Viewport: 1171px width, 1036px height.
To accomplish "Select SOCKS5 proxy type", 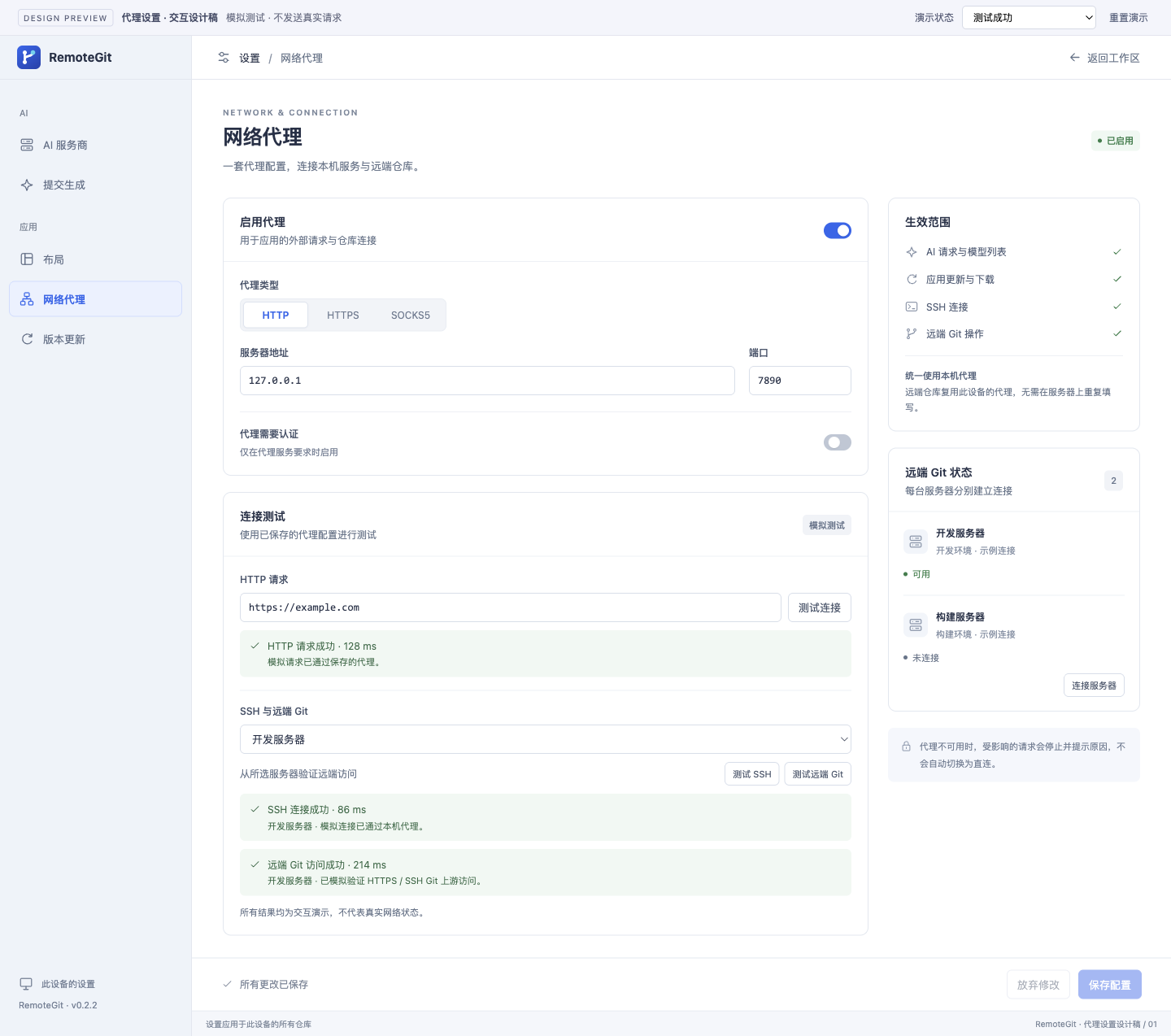I will [x=411, y=315].
